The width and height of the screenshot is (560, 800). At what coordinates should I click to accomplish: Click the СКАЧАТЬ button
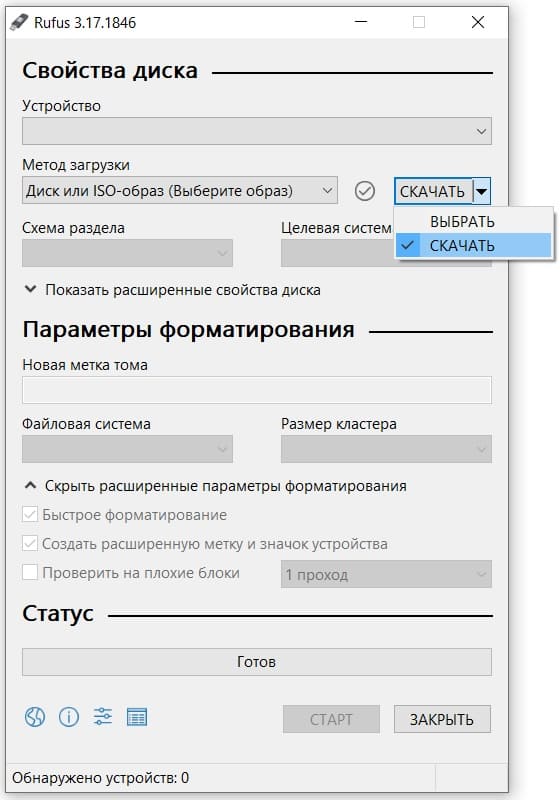(x=433, y=191)
